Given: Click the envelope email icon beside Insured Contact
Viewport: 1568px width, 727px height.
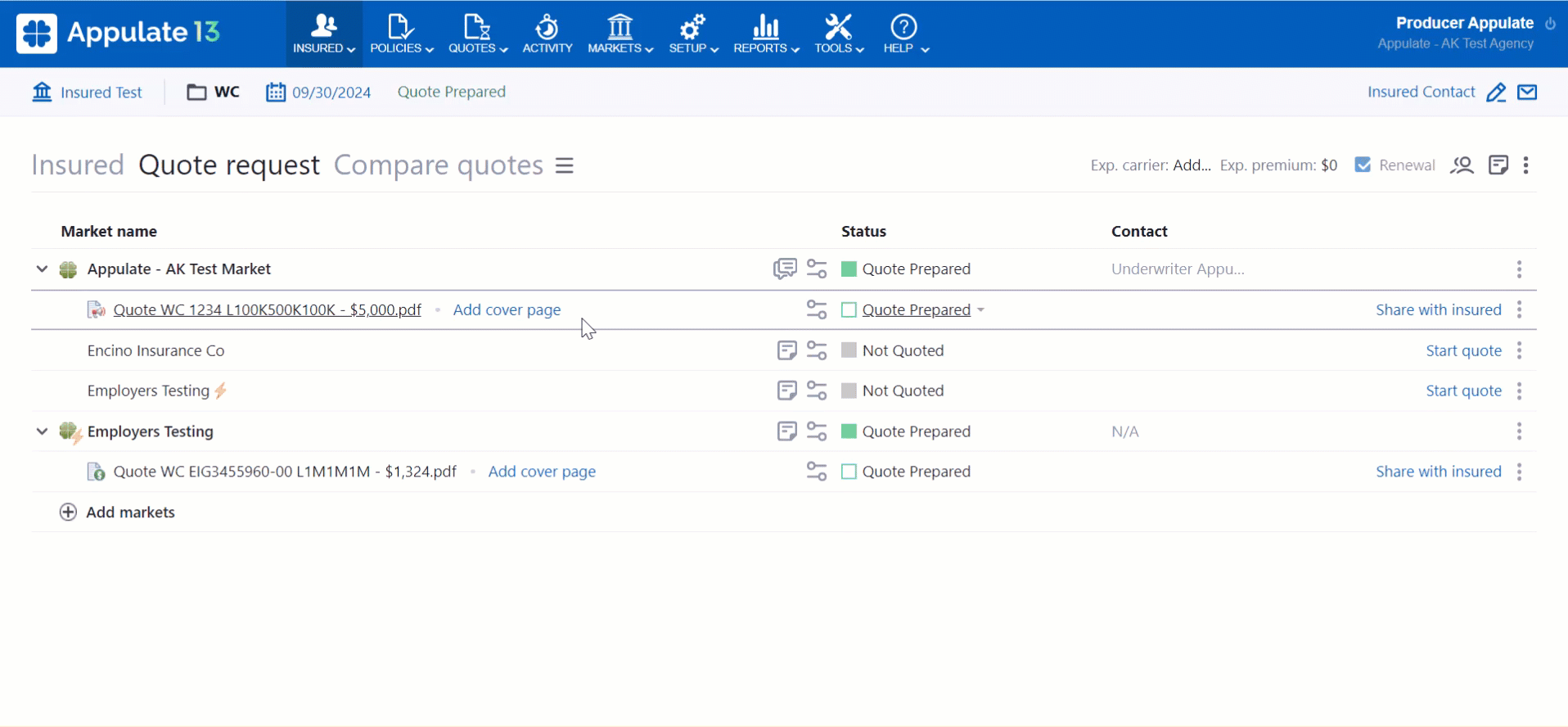Looking at the screenshot, I should coord(1527,93).
